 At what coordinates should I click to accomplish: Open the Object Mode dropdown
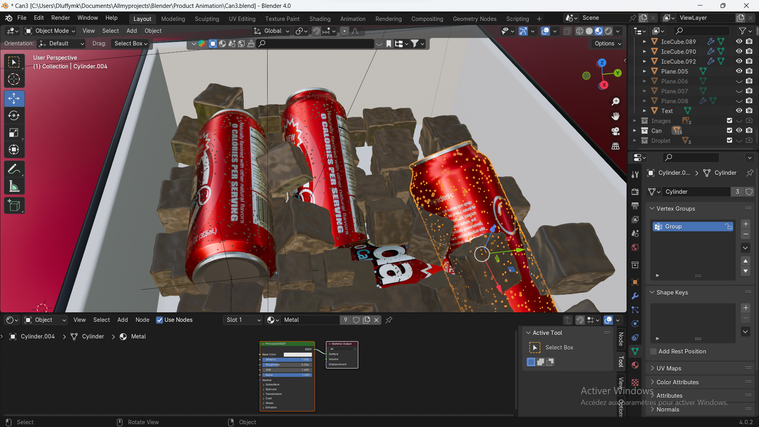50,31
